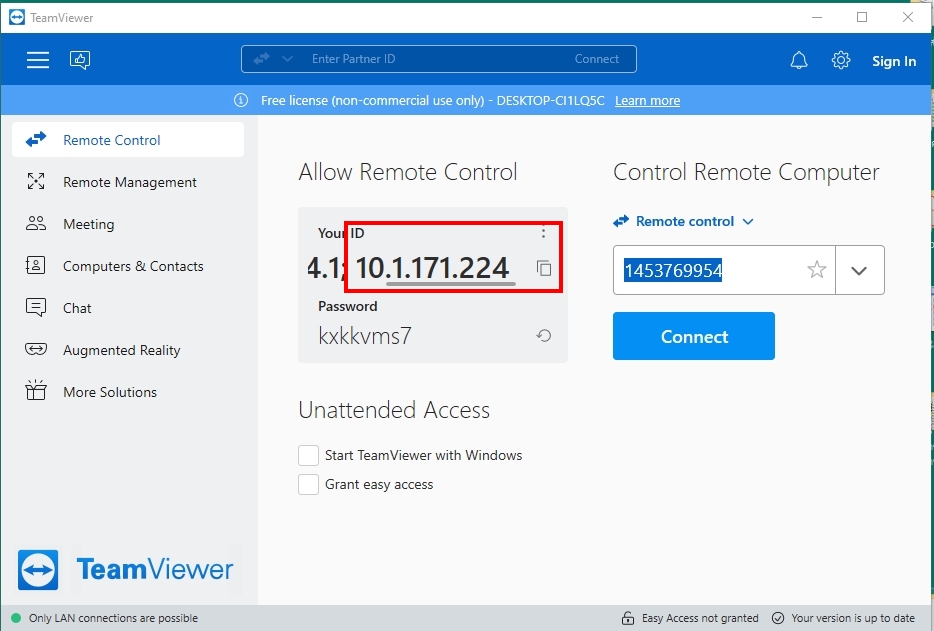Click the version checkmark icon
The image size is (934, 631).
[778, 618]
